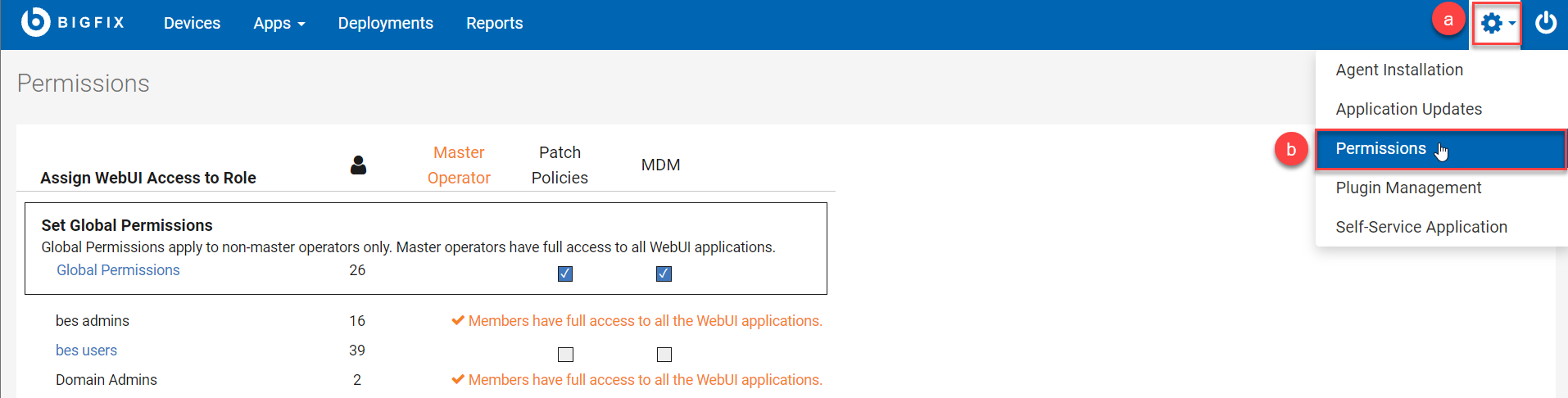Uncheck Global Permissions Patch Policies checkbox
Viewport: 1568px width, 398px height.
[565, 274]
